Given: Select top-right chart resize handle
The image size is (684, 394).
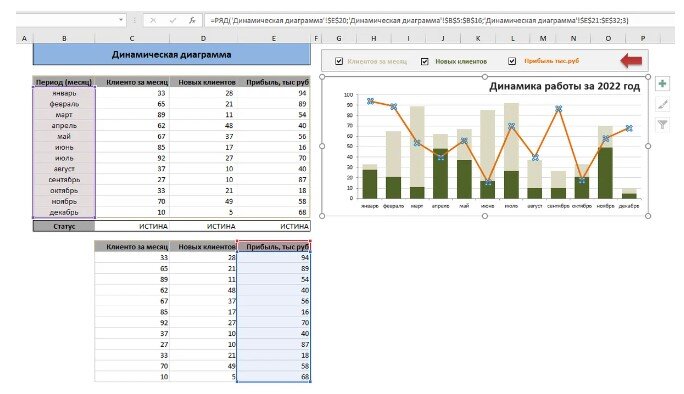Looking at the screenshot, I should tap(648, 77).
